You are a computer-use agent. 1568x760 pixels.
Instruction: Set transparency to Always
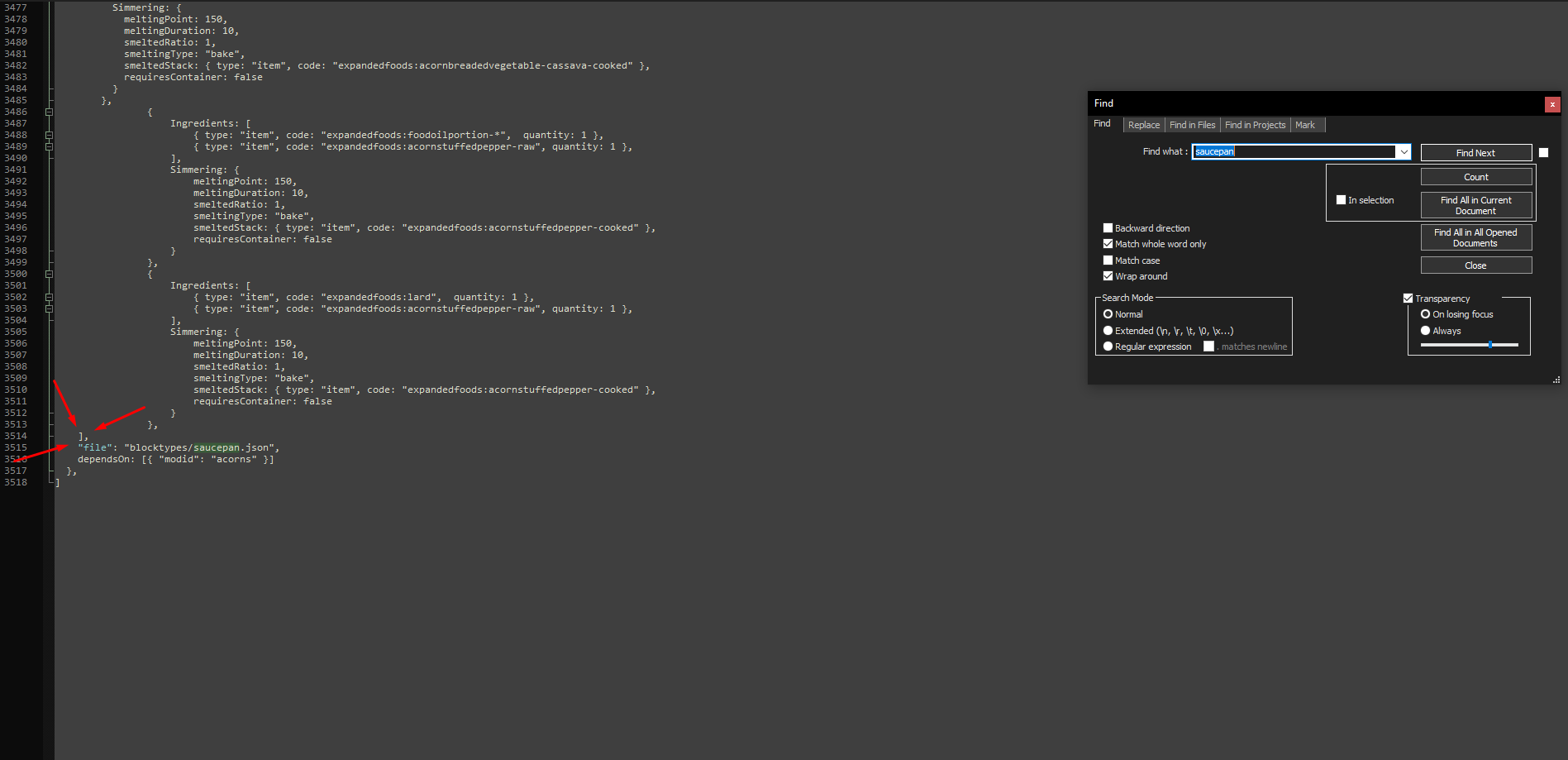click(x=1425, y=331)
